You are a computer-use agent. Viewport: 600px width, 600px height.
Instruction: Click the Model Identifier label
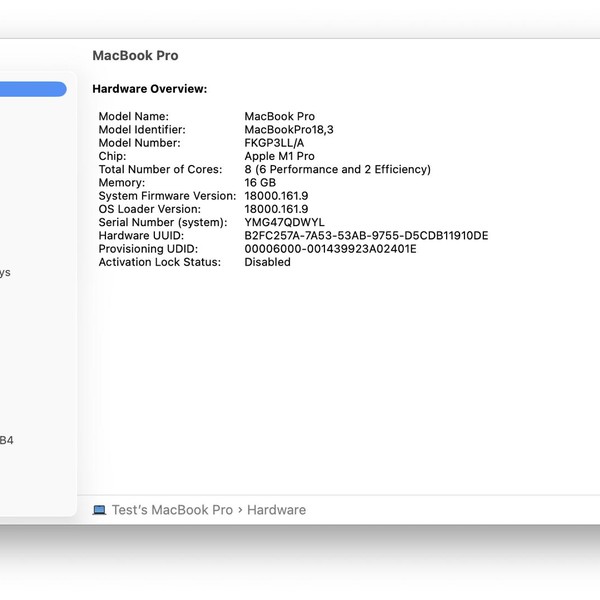(x=142, y=130)
